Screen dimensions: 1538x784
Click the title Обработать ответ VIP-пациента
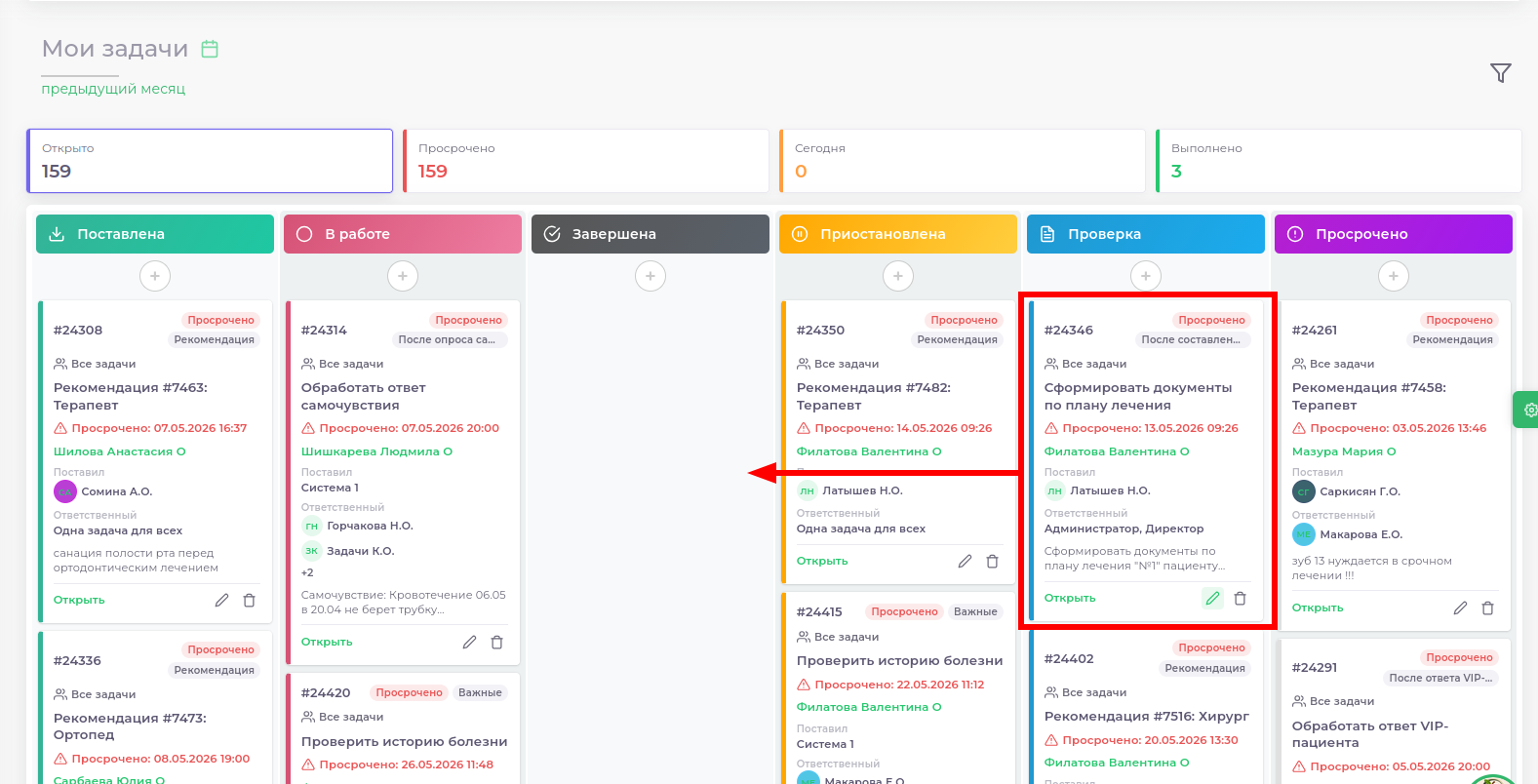[1370, 734]
